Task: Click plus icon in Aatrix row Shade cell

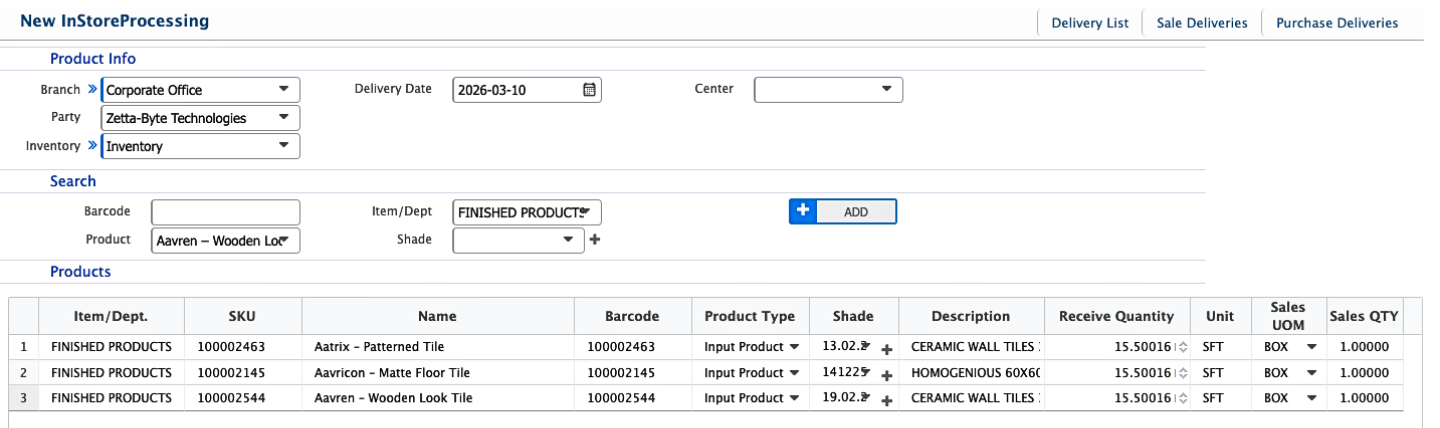Action: click(x=886, y=348)
